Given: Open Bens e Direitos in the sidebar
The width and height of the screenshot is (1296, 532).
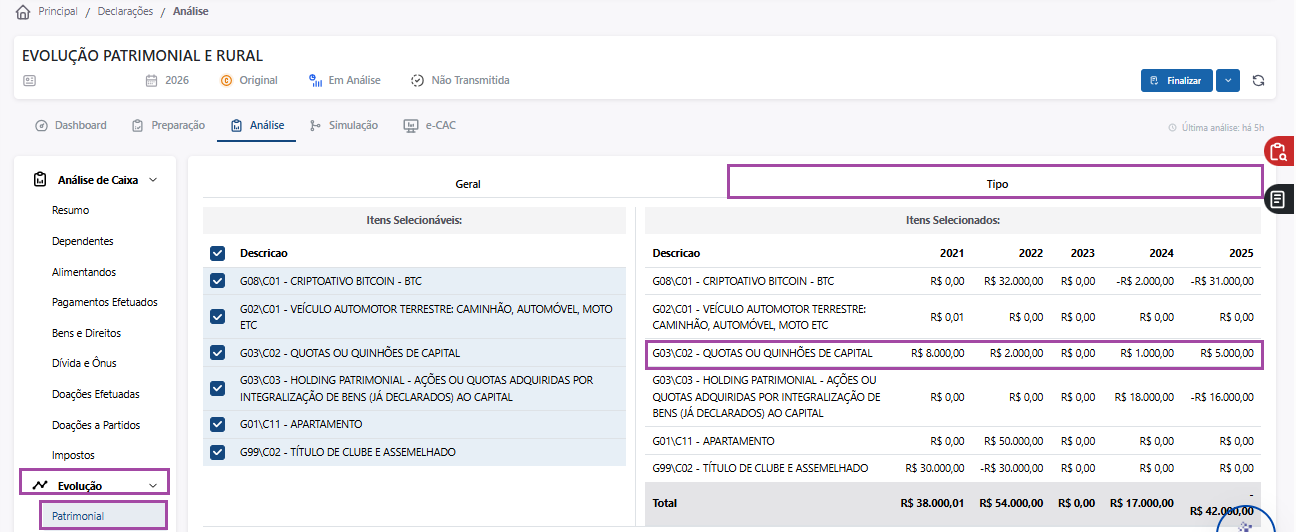Looking at the screenshot, I should (x=86, y=333).
